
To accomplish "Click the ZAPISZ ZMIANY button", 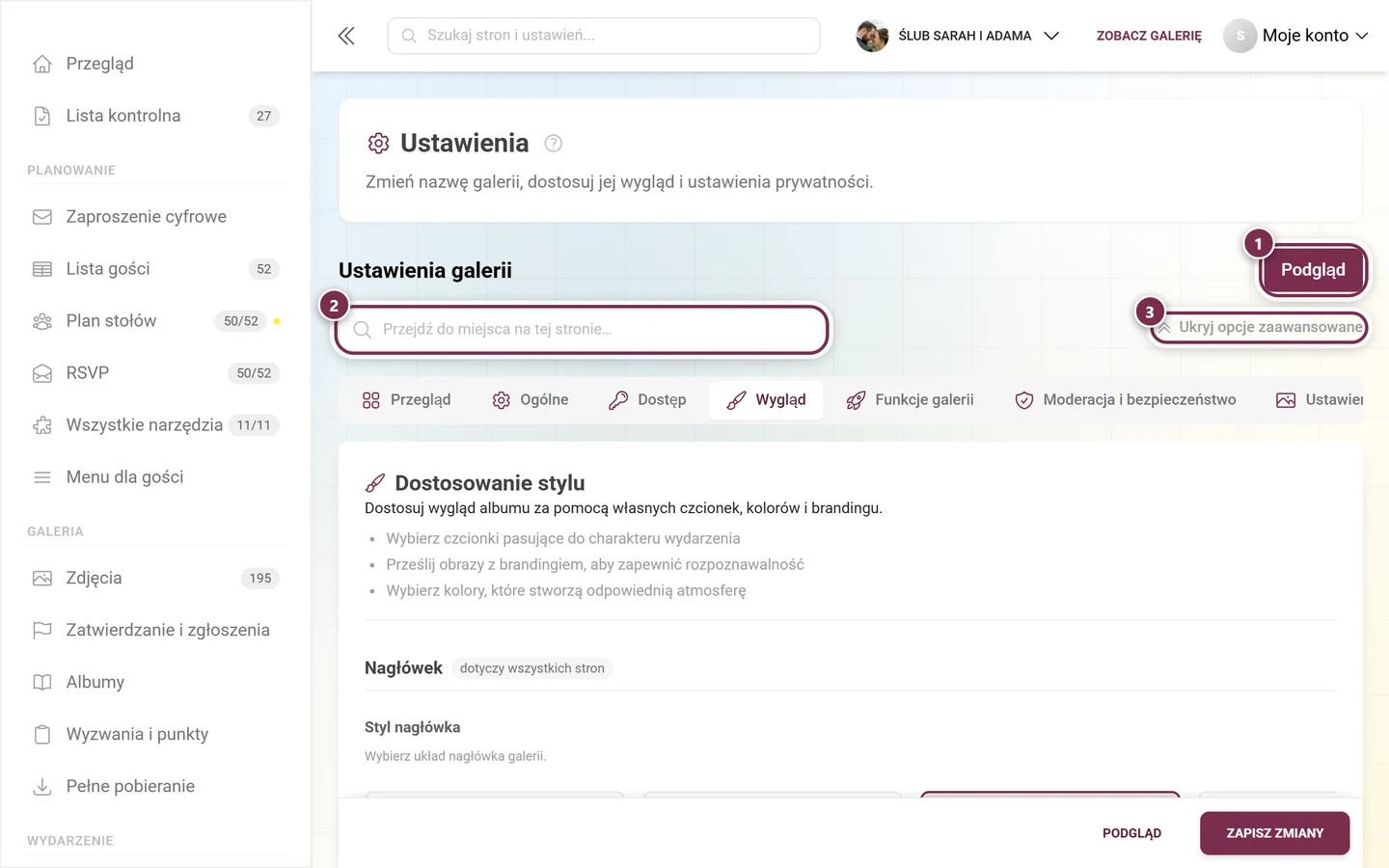I will [x=1274, y=833].
